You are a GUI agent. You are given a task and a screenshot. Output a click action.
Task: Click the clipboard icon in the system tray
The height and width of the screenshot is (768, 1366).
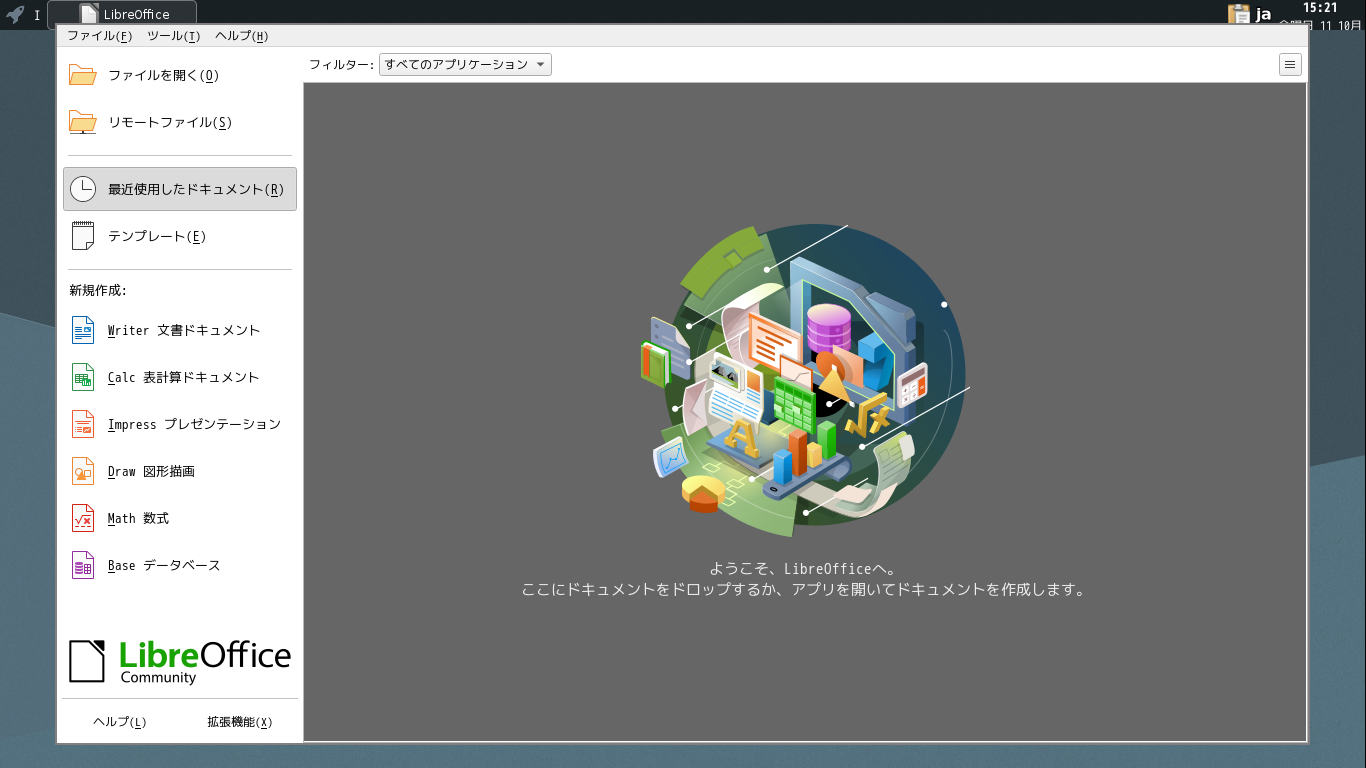click(x=1239, y=14)
